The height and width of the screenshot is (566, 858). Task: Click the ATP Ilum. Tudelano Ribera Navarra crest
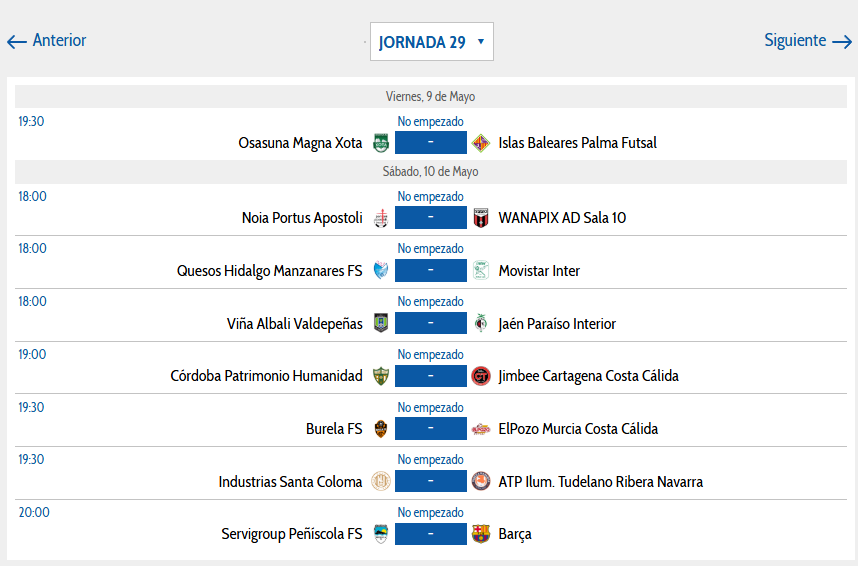click(x=480, y=481)
